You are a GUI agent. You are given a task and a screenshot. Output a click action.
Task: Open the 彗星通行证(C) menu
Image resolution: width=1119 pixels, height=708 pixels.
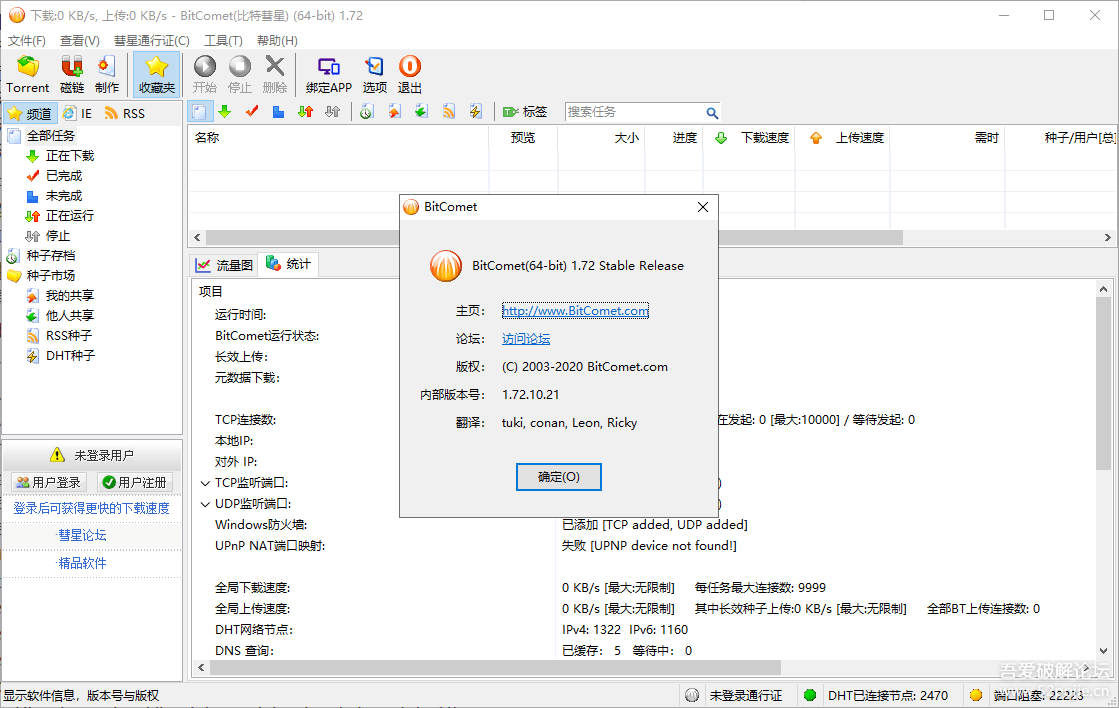pos(152,41)
